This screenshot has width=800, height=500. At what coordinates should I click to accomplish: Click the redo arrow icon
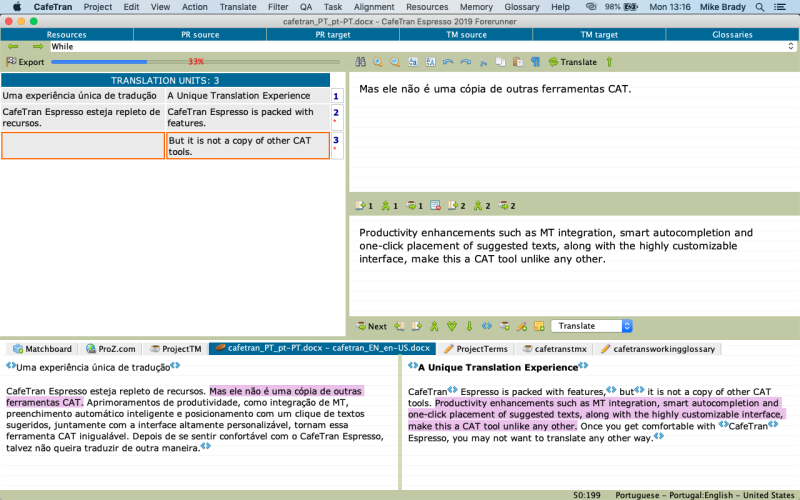point(465,62)
